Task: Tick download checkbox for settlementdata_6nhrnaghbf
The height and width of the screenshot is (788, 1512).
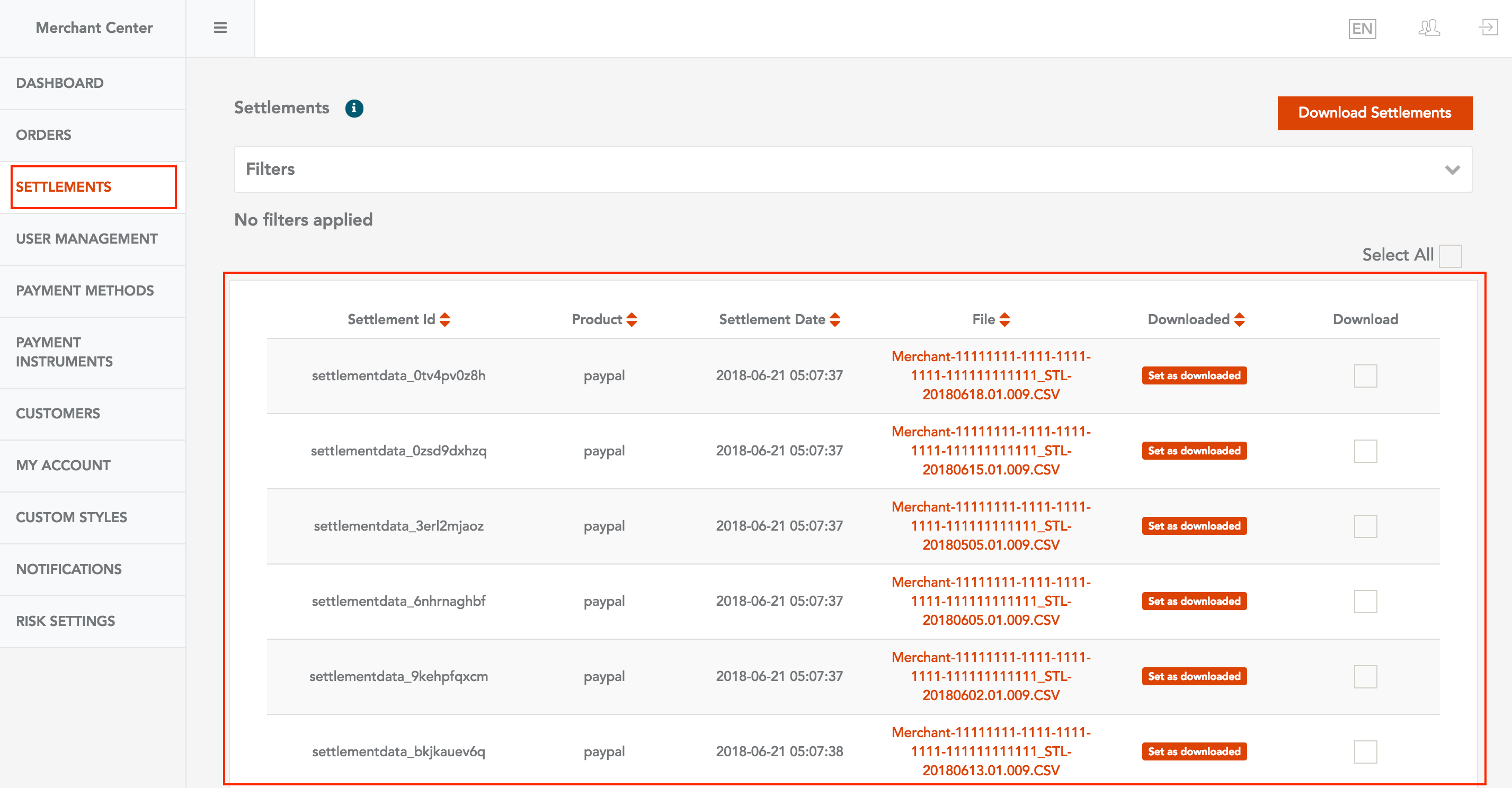Action: [1365, 602]
